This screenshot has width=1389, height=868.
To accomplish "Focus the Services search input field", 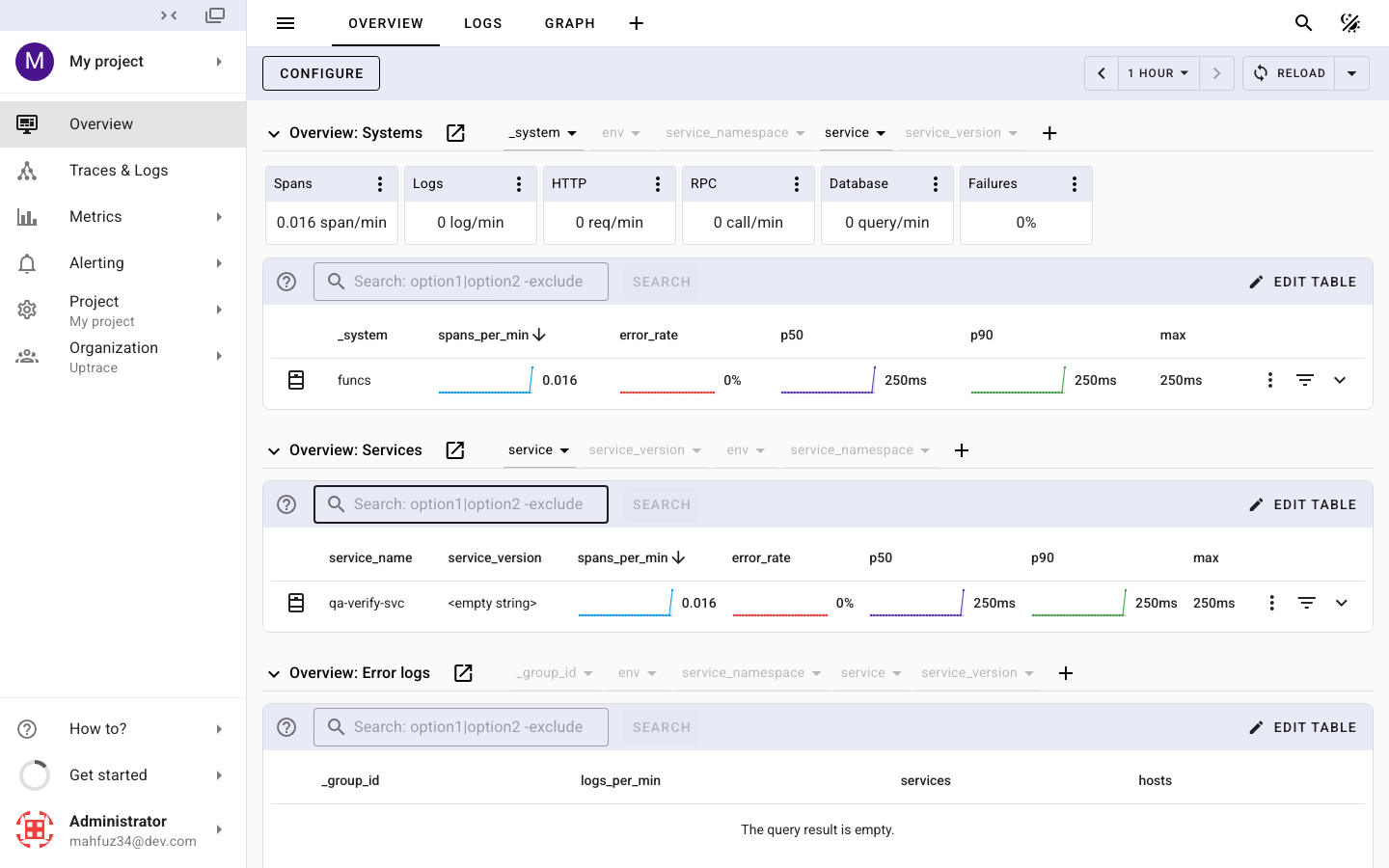I will click(461, 504).
